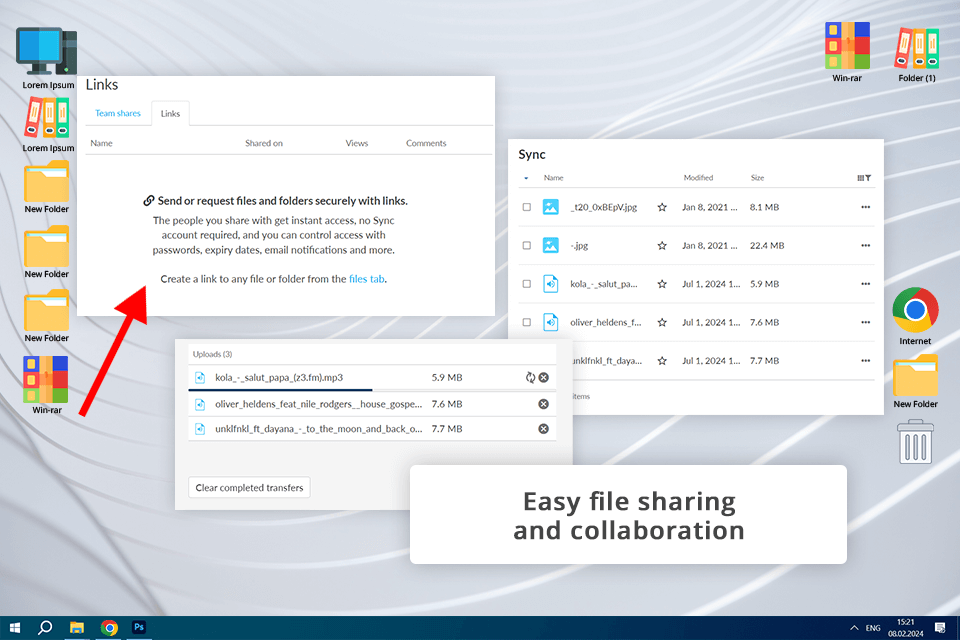Open more options for _t20_0xBEpV.jpg
Viewport: 960px width, 640px height.
[865, 207]
